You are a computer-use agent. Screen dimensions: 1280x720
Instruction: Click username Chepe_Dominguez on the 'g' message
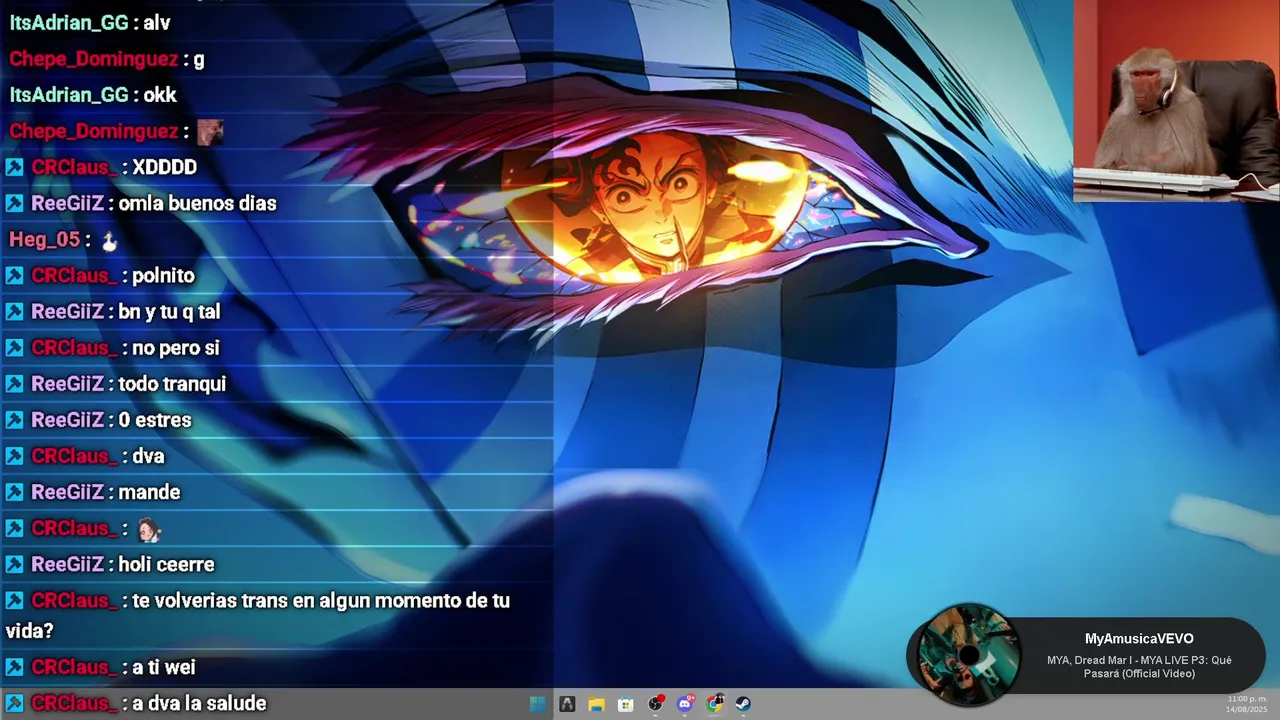pyautogui.click(x=94, y=59)
